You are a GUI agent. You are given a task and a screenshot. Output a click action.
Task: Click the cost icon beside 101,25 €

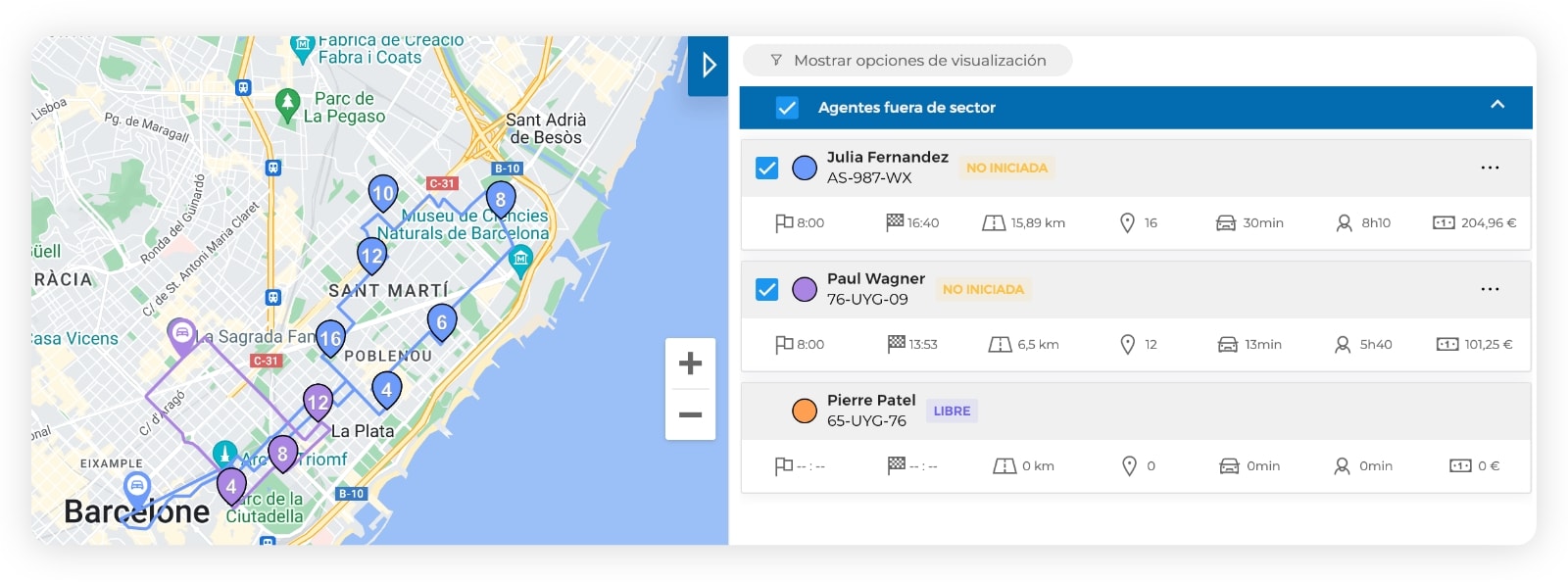click(x=1447, y=345)
